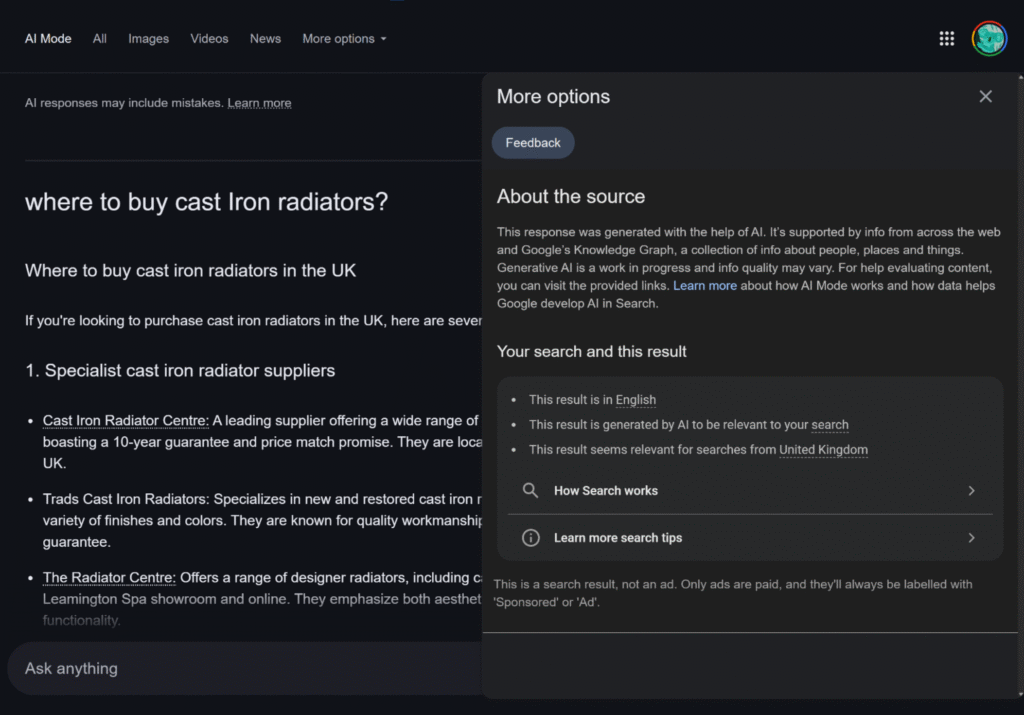Click the account profile avatar
This screenshot has width=1024, height=715.
(x=989, y=39)
